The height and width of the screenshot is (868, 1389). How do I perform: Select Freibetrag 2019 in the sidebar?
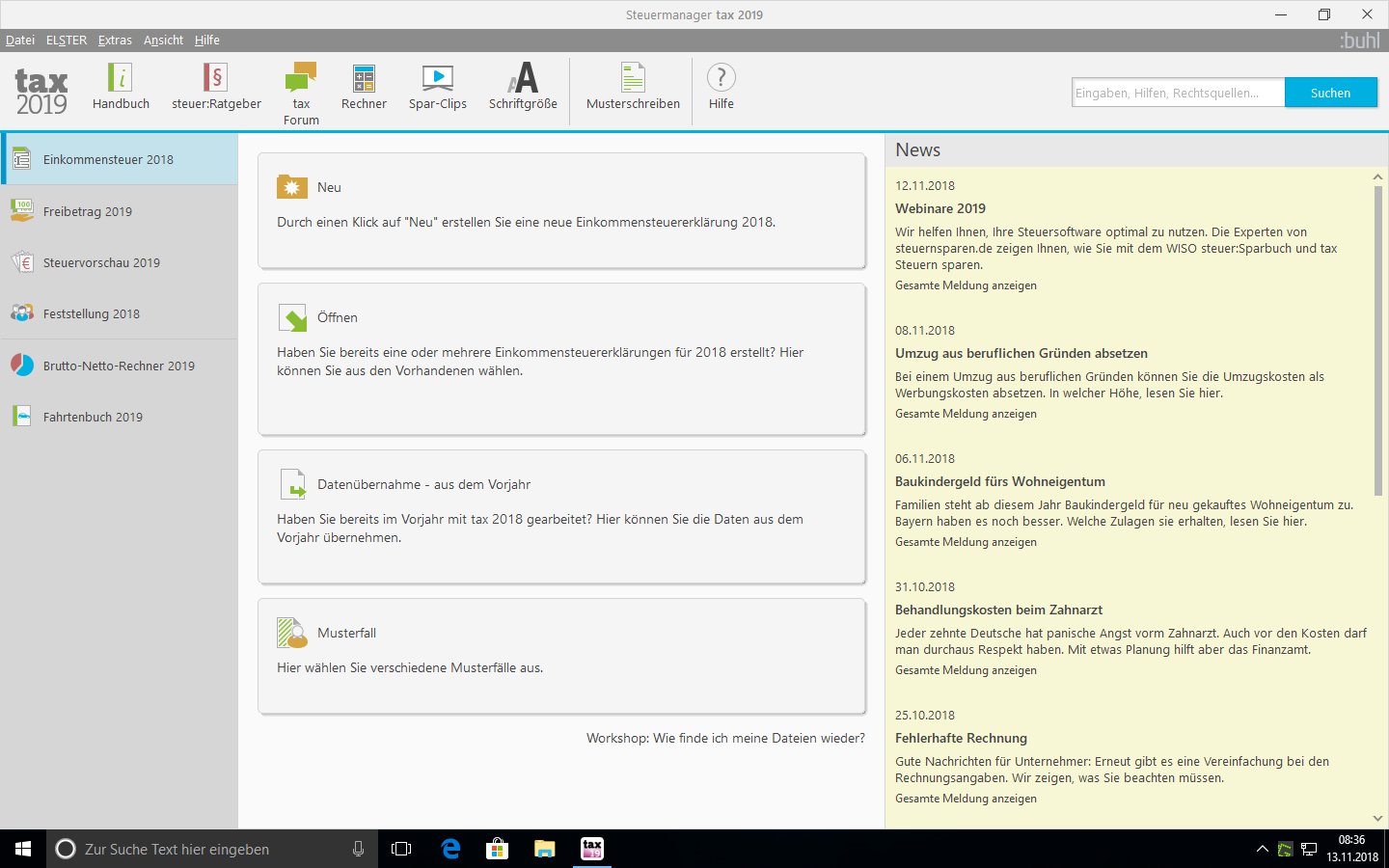[88, 211]
